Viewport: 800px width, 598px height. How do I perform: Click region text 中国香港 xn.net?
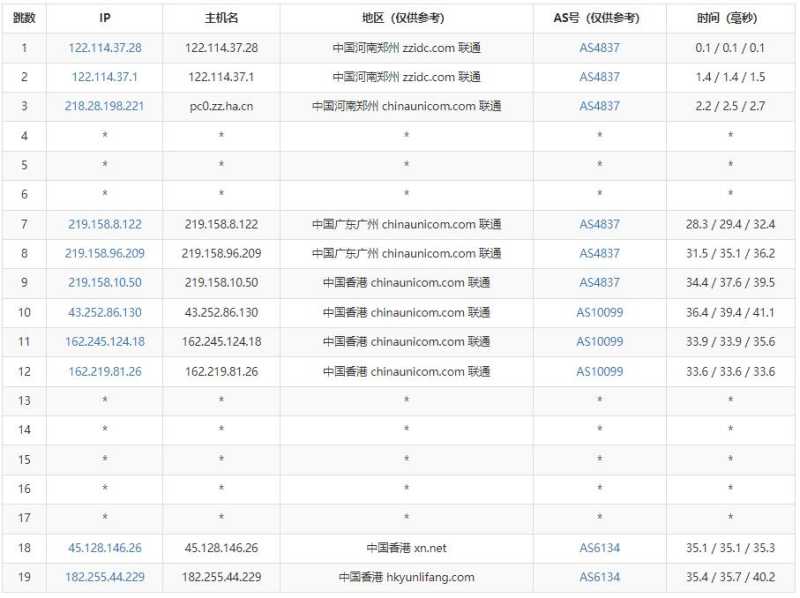tap(406, 548)
